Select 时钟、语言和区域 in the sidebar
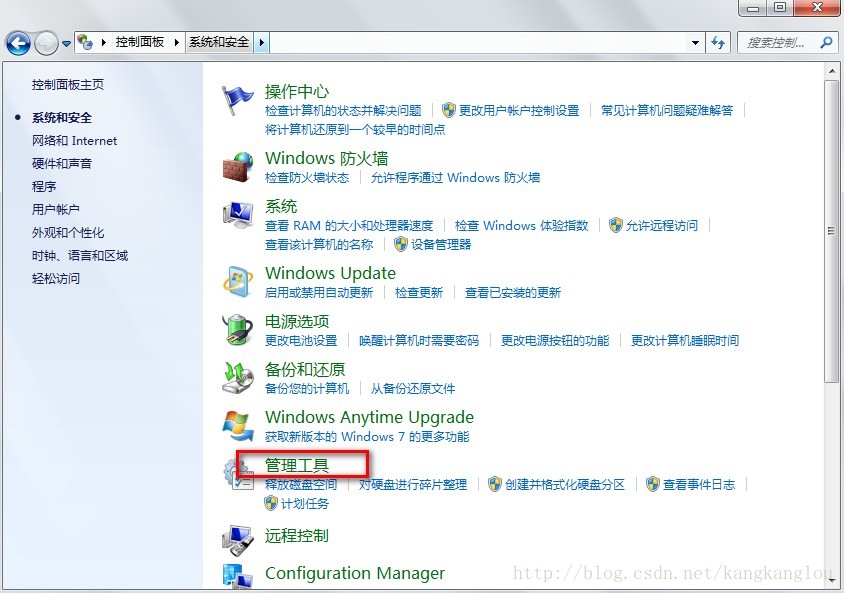 pyautogui.click(x=80, y=256)
